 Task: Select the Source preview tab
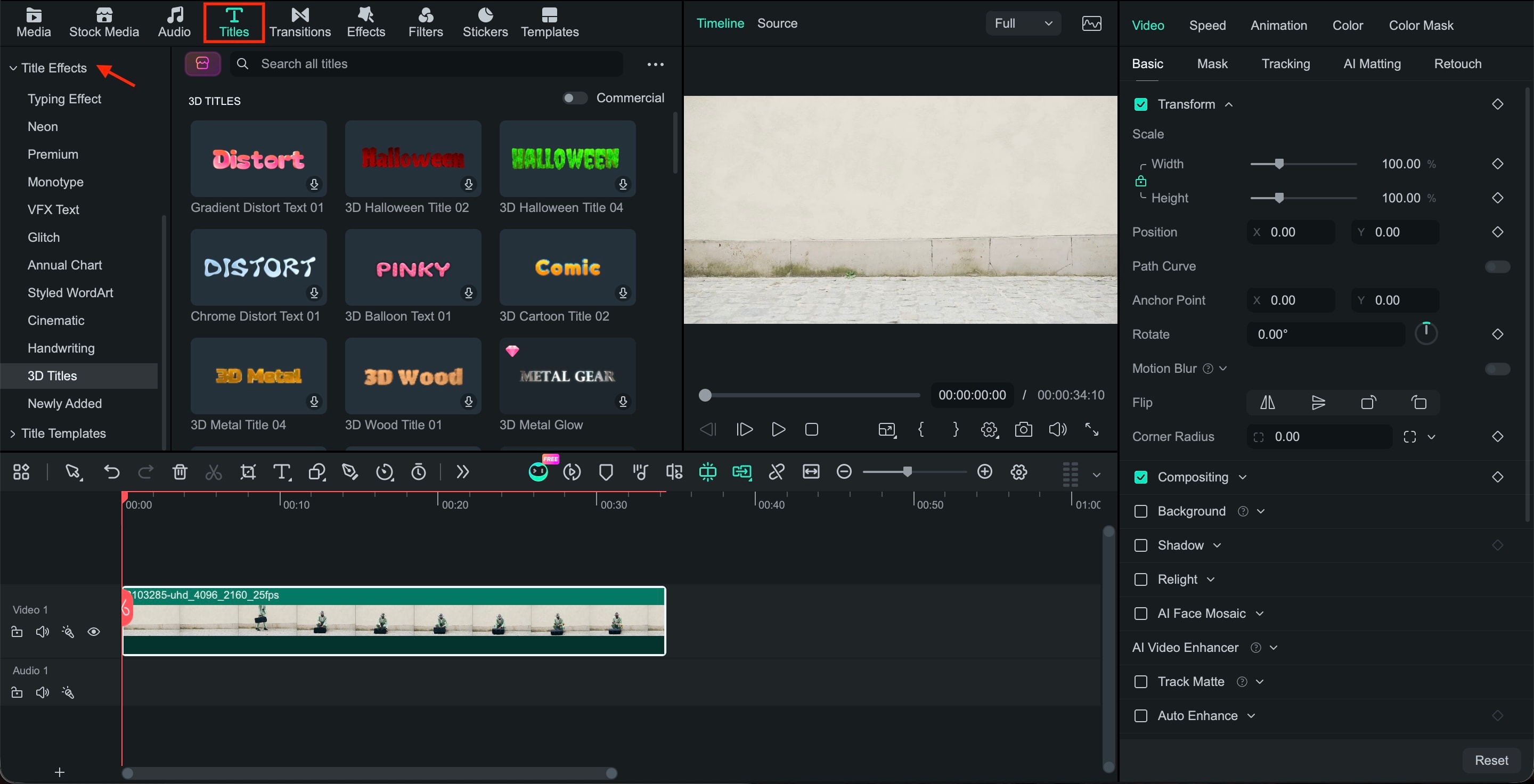pos(777,23)
